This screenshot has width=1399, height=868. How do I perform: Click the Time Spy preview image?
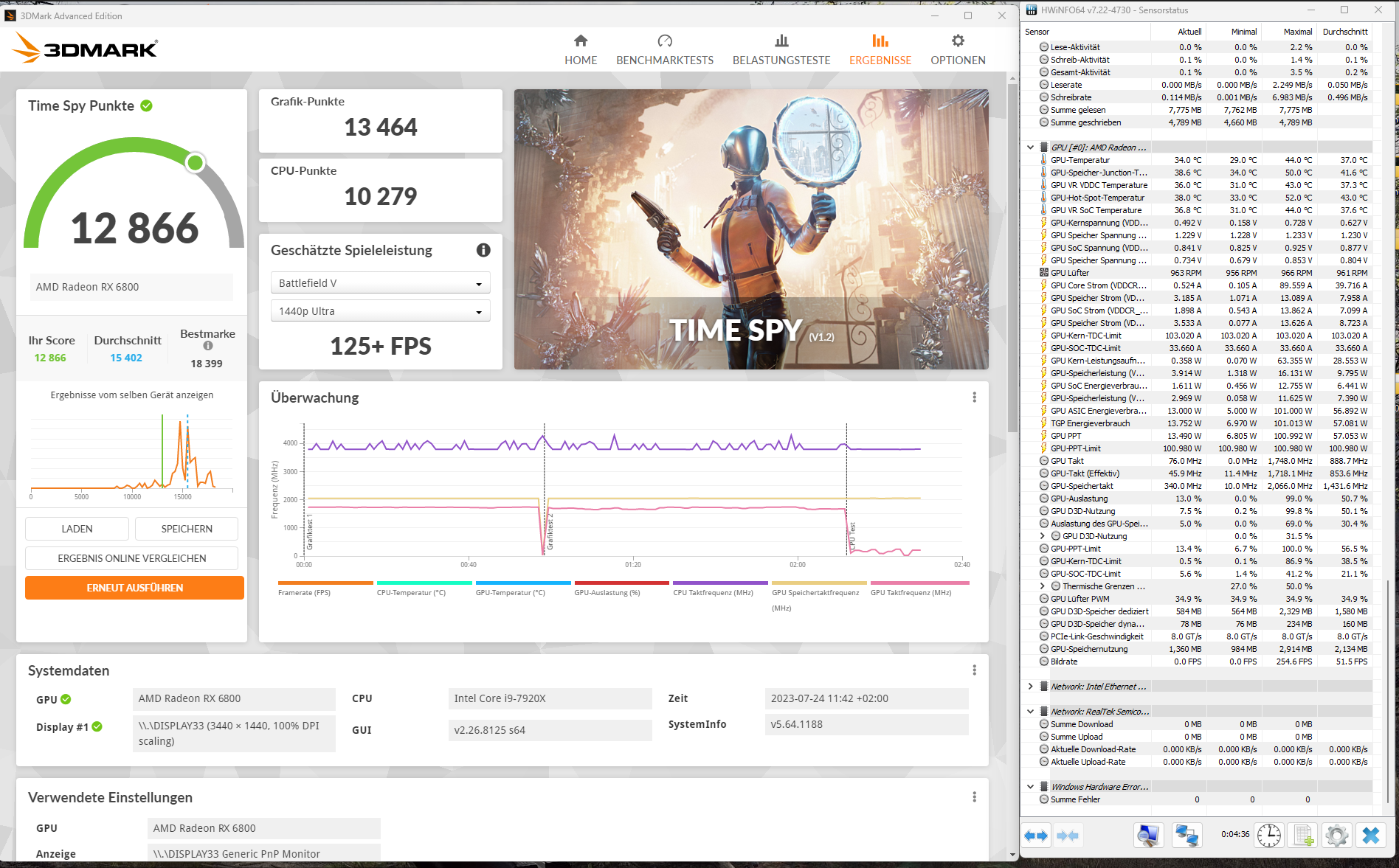point(751,229)
